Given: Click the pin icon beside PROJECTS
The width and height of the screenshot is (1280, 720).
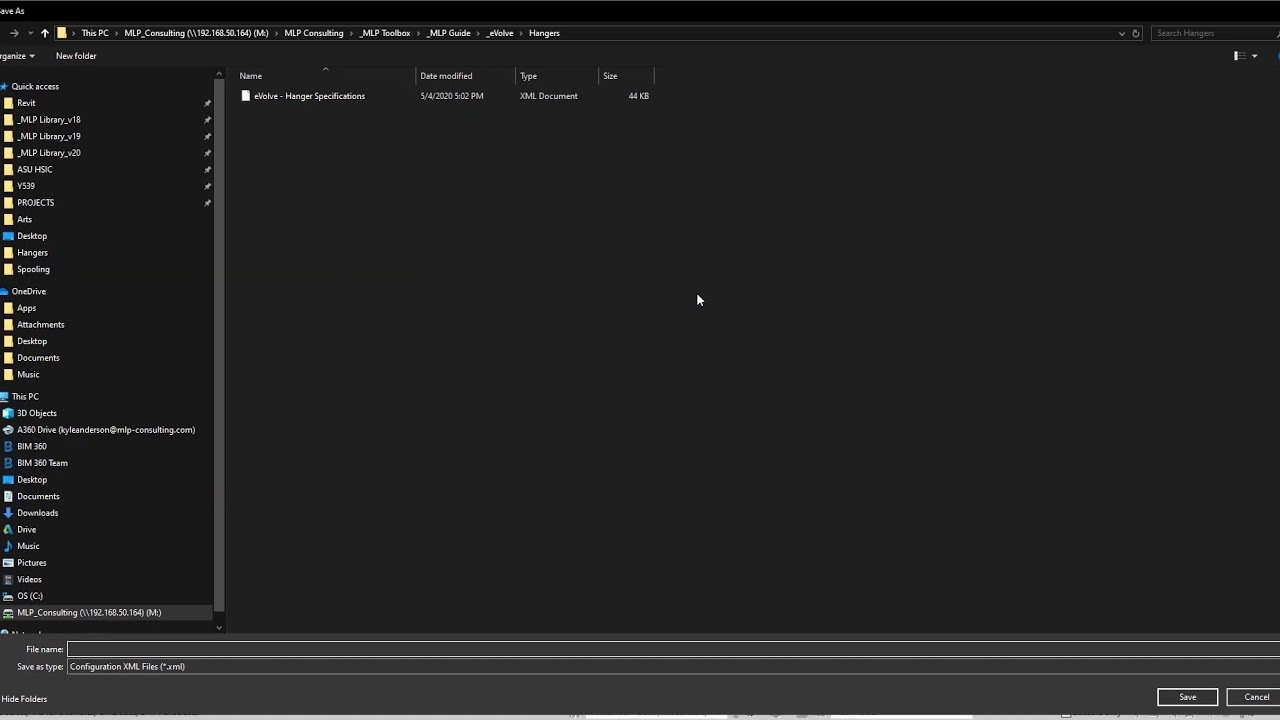Looking at the screenshot, I should (x=207, y=203).
